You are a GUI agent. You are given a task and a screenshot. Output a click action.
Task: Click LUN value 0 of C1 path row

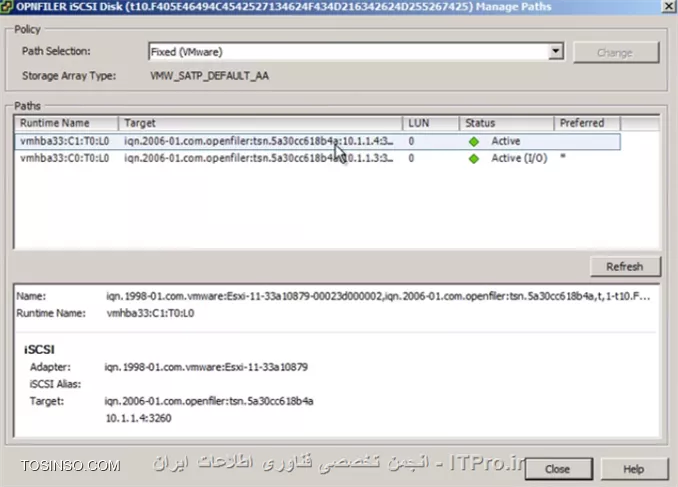point(411,141)
